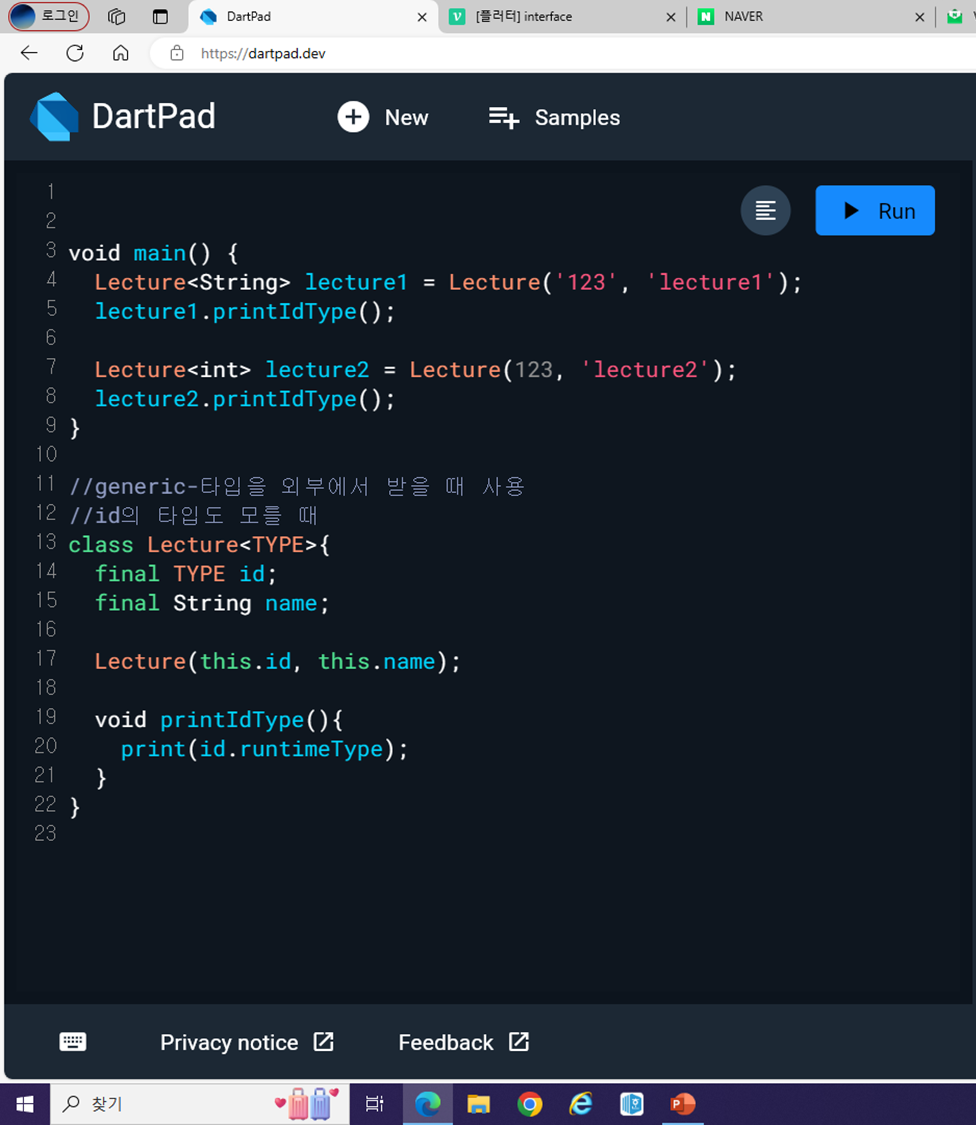Click the external link icon beside Privacy notice

point(324,1042)
